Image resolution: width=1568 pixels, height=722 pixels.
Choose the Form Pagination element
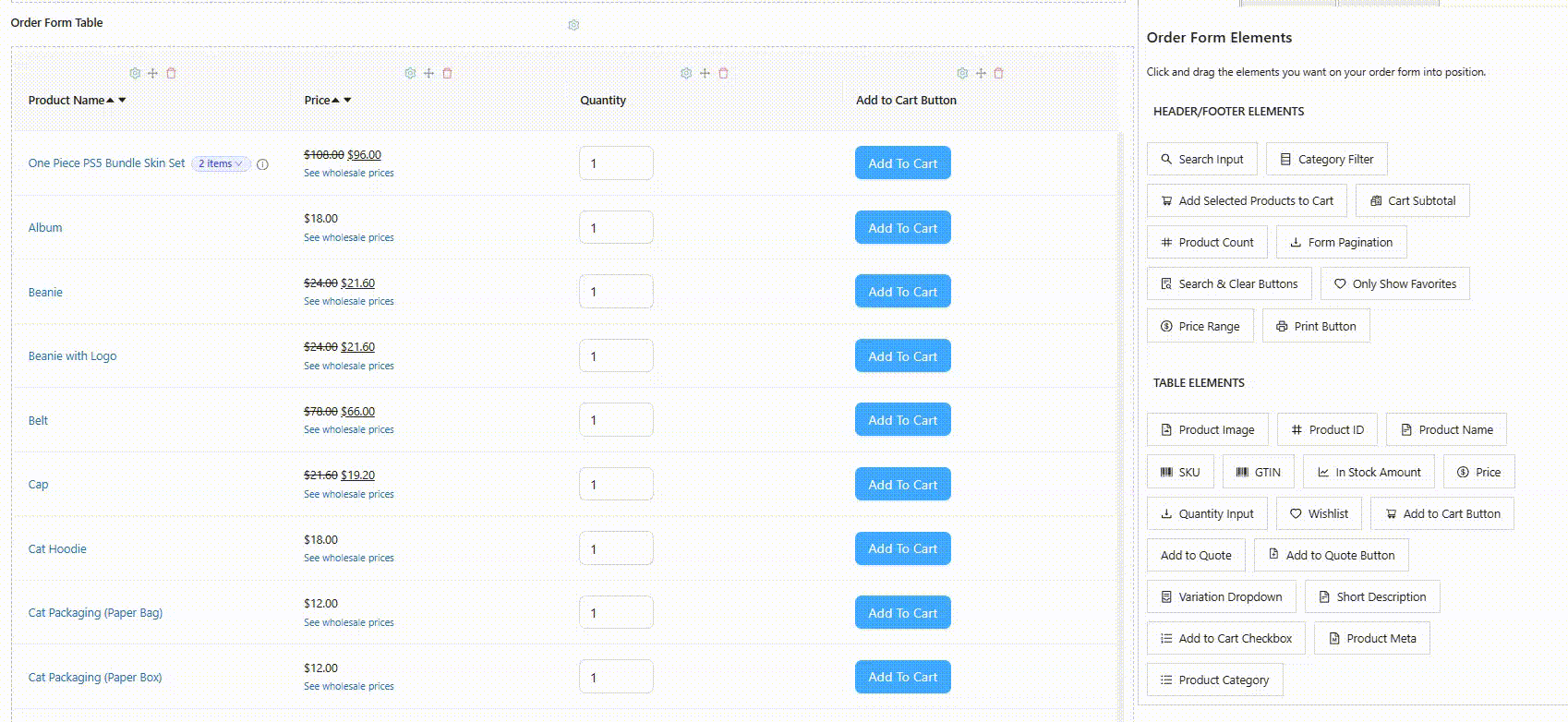pyautogui.click(x=1341, y=242)
